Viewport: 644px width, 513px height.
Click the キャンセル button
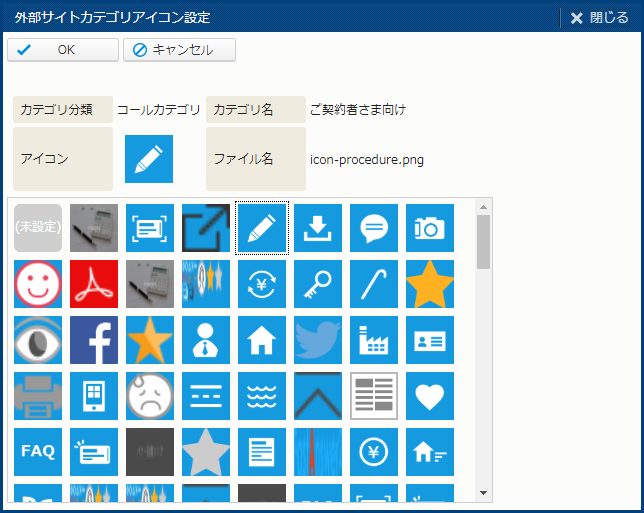pyautogui.click(x=180, y=50)
